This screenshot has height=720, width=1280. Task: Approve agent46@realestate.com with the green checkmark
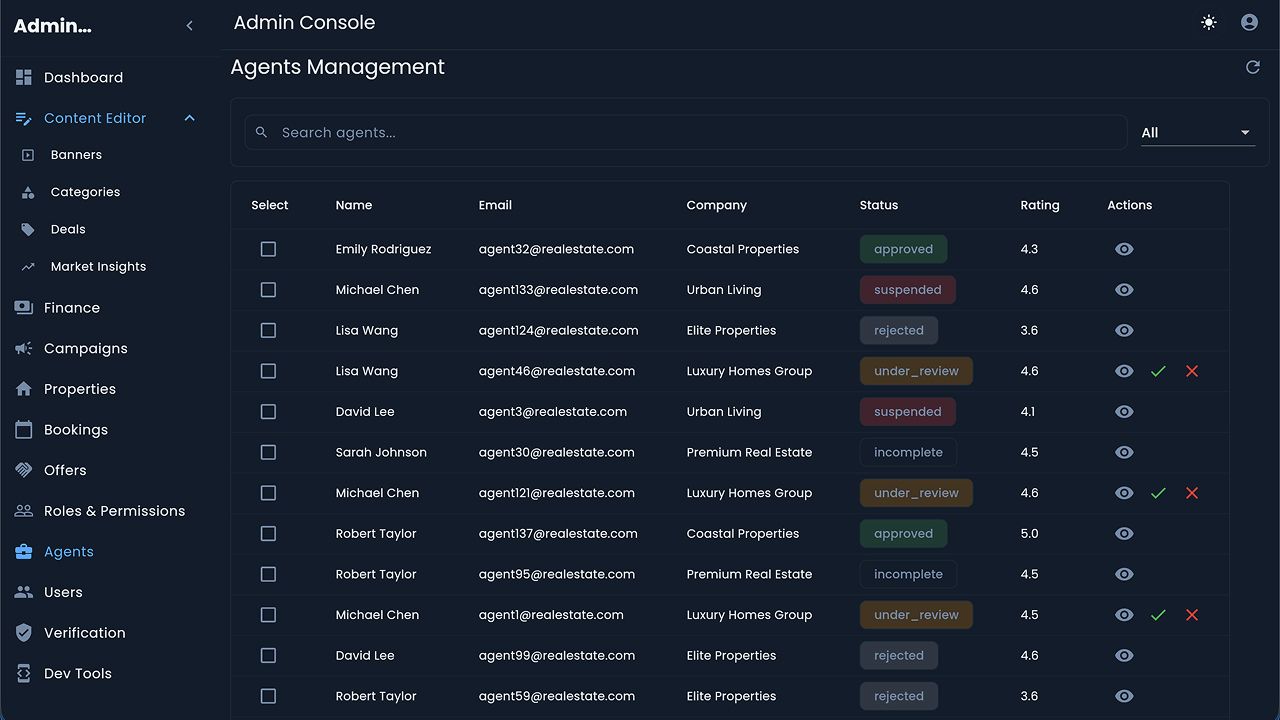coord(1158,371)
